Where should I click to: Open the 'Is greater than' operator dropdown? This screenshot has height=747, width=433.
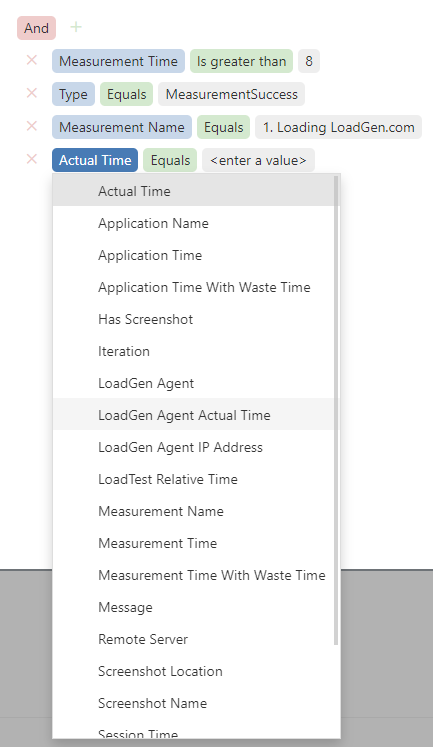242,61
